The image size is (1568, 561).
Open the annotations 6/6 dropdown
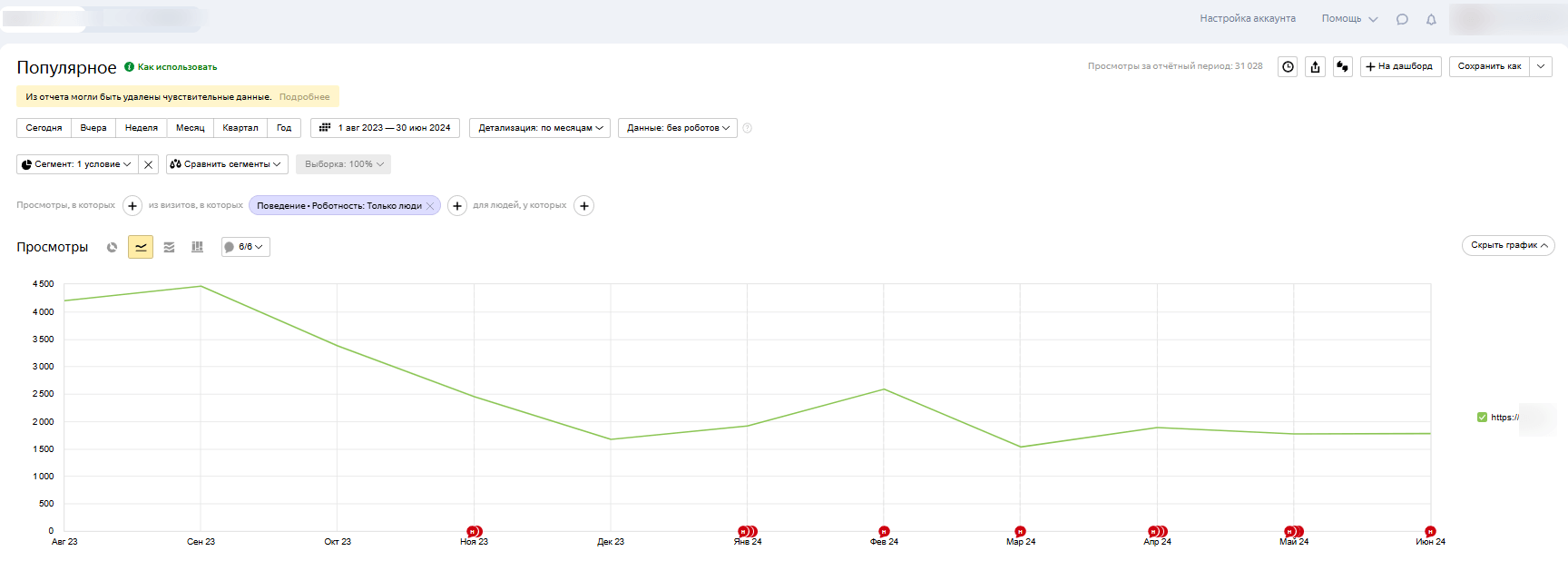pos(246,247)
